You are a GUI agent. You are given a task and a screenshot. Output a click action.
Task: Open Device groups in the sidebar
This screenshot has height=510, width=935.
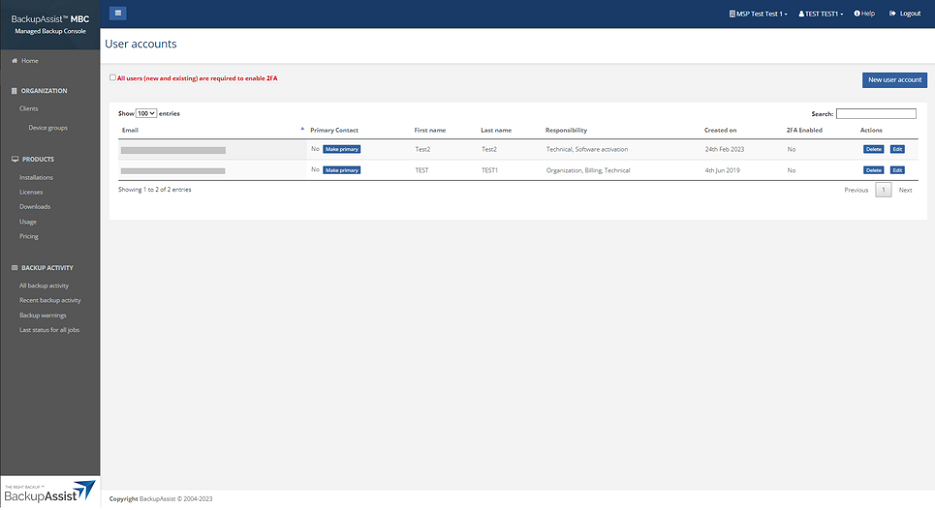48,128
